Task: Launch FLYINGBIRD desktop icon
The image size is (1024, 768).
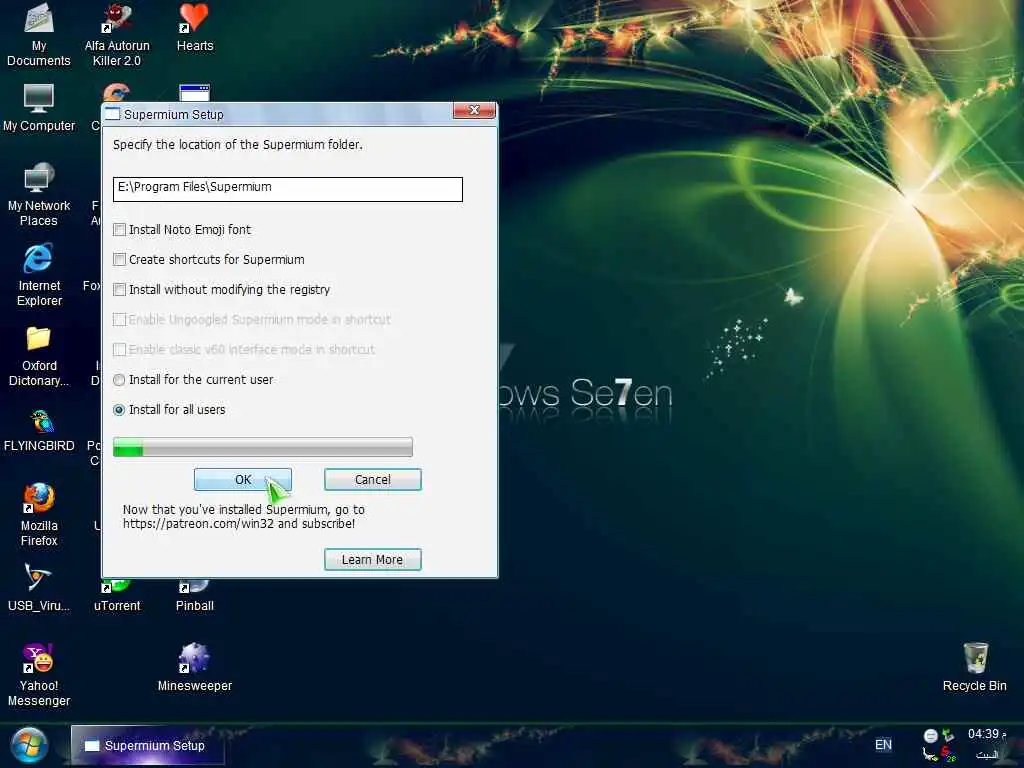Action: [39, 430]
